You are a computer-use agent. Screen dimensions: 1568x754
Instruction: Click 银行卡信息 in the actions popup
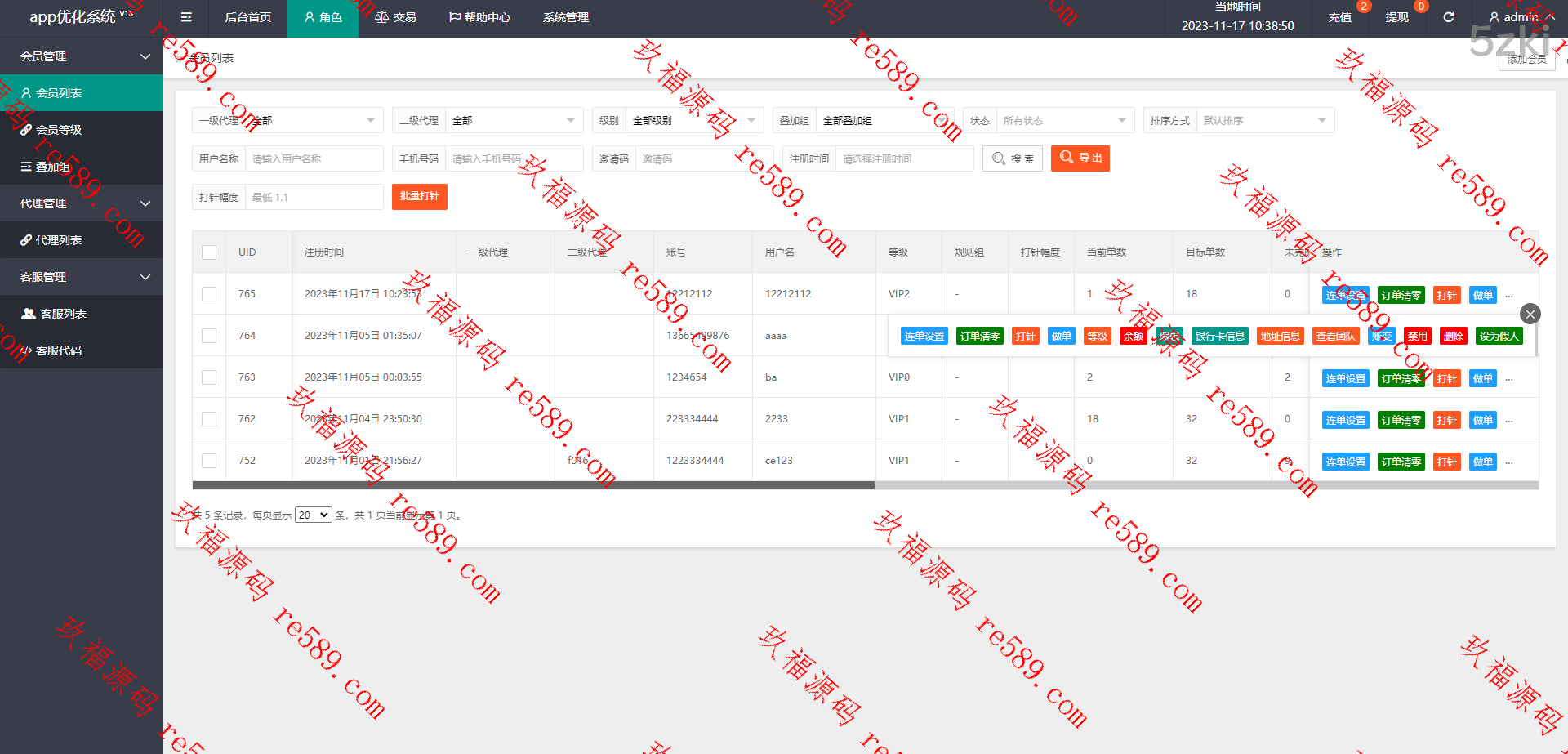[1219, 337]
